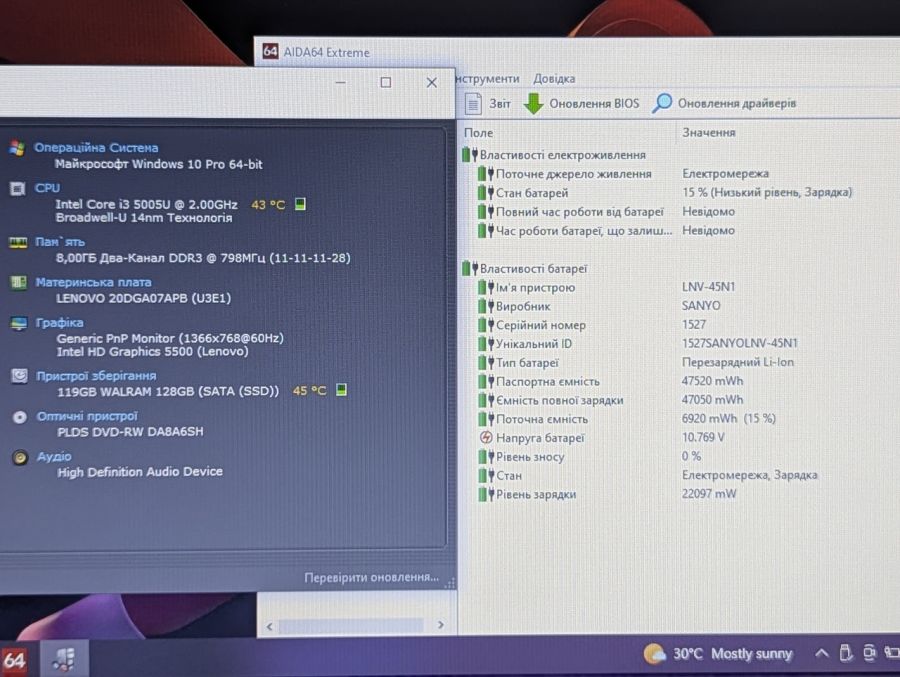This screenshot has width=900, height=677.
Task: Open the 30°C Mostly sunny weather widget
Action: (717, 653)
